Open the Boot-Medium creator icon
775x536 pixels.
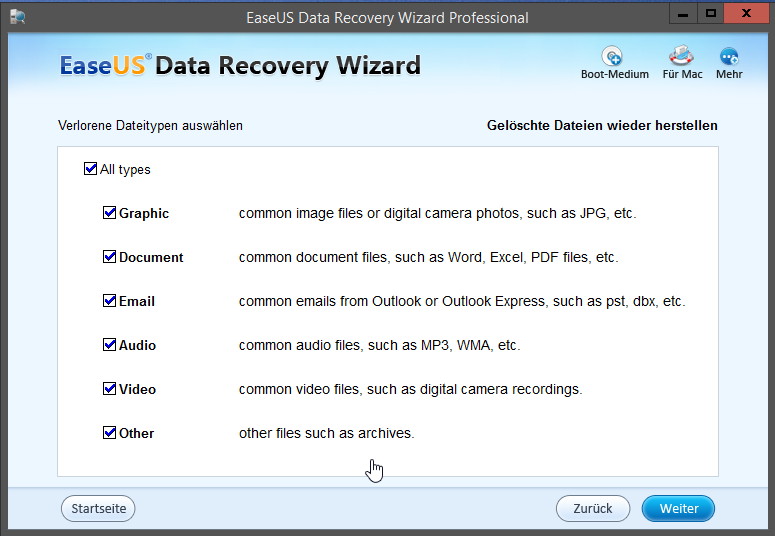coord(612,56)
